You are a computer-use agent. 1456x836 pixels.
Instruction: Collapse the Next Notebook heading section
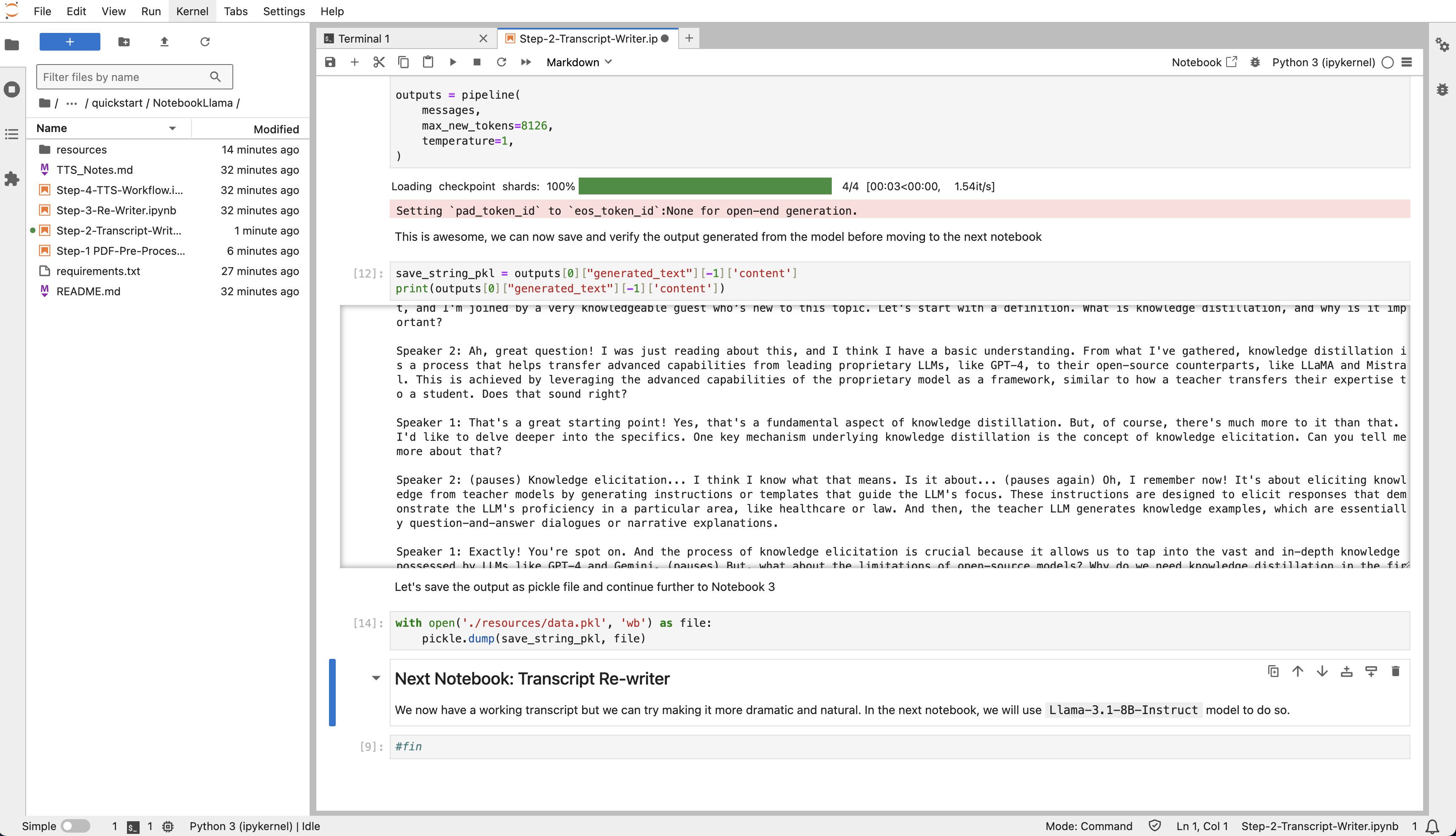[x=376, y=678]
